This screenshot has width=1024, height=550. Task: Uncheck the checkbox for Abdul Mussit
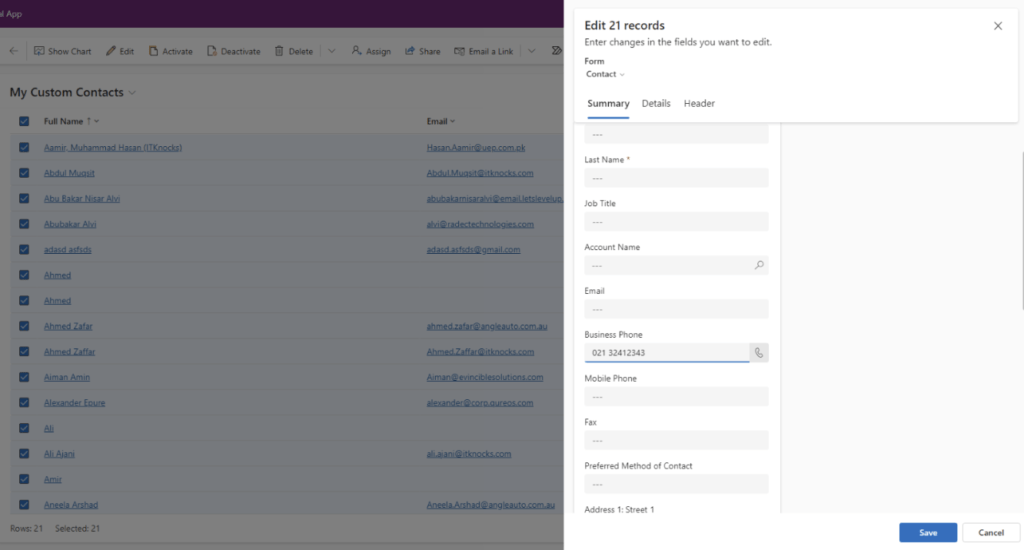[x=24, y=173]
